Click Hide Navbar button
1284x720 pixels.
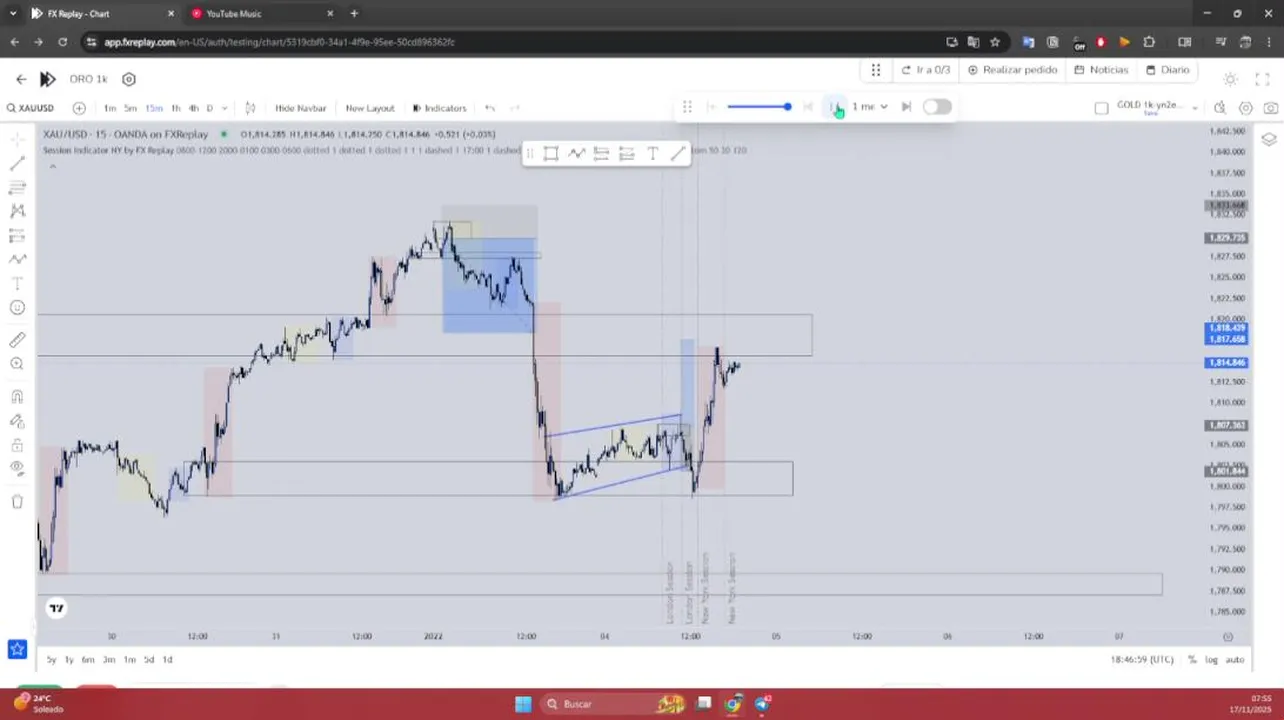coord(300,108)
